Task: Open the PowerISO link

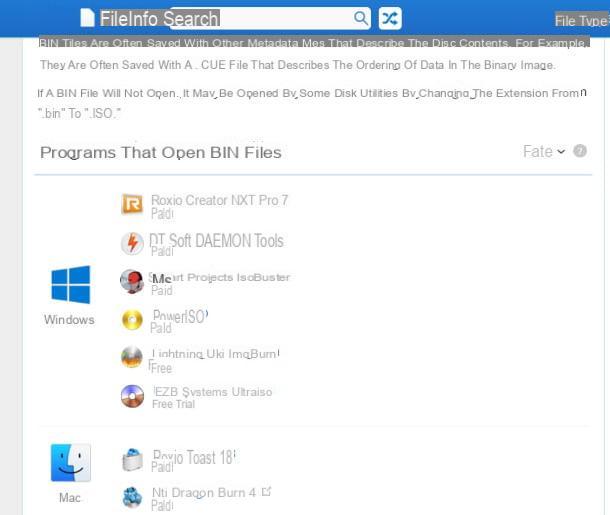Action: [180, 316]
